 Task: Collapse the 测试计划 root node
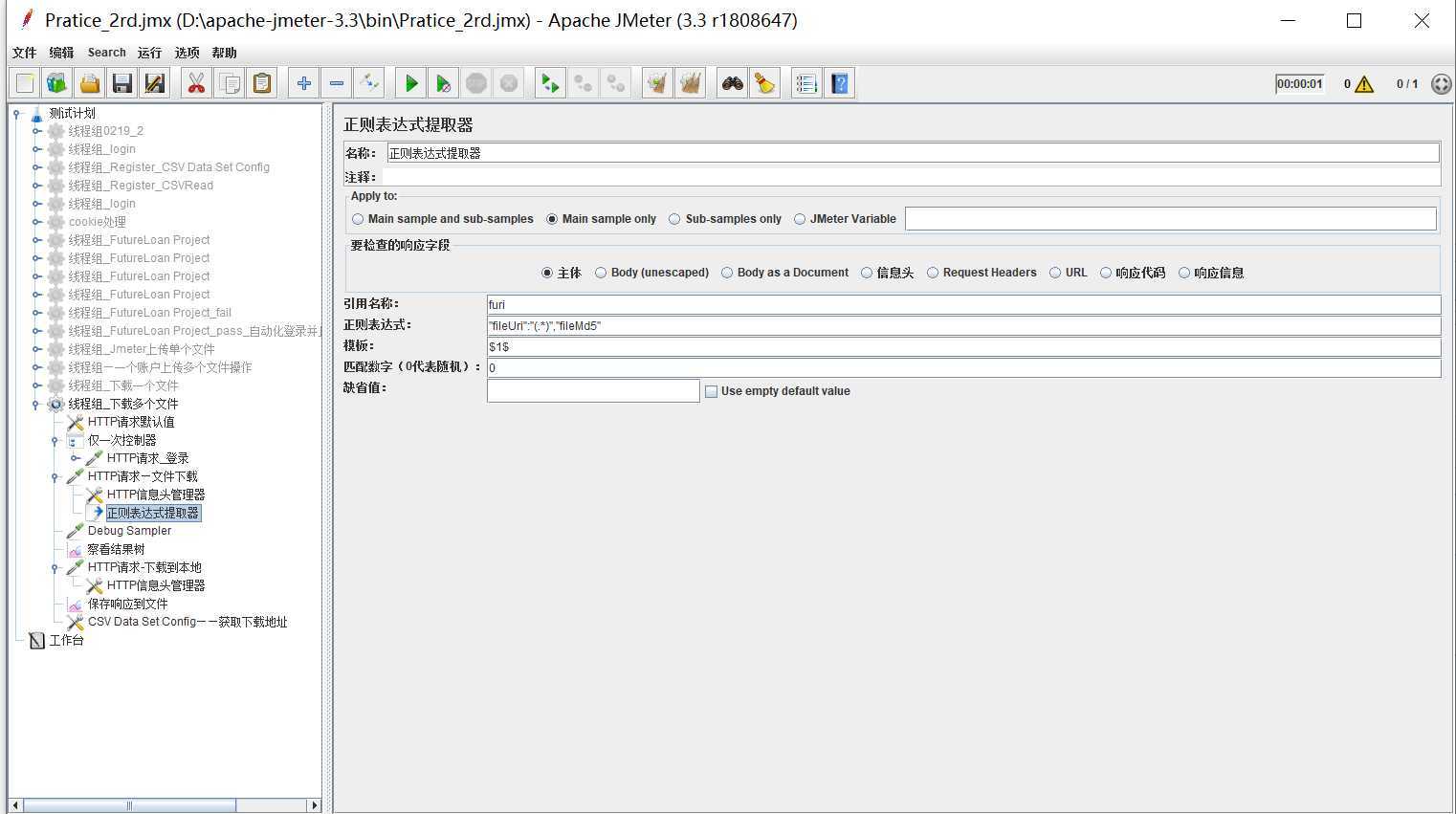tap(16, 113)
